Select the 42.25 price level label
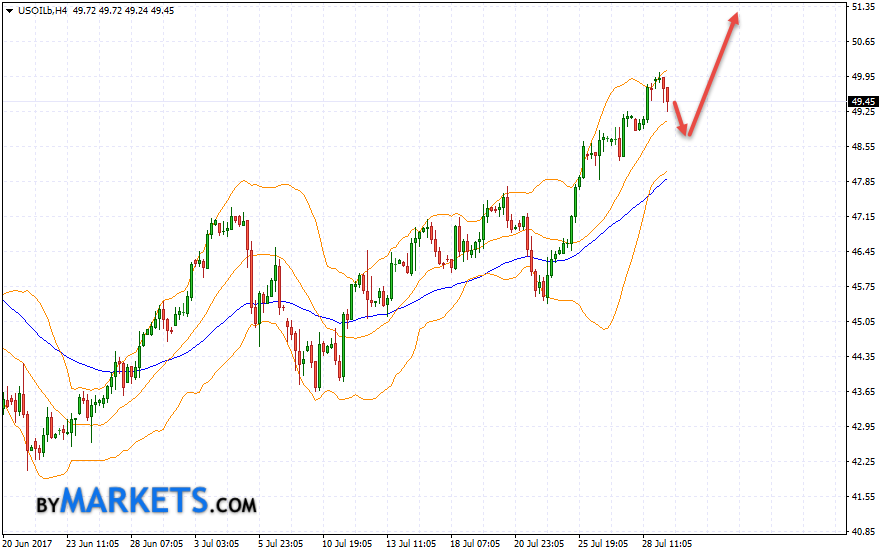Screen dimensions: 886x555 (x=861, y=462)
